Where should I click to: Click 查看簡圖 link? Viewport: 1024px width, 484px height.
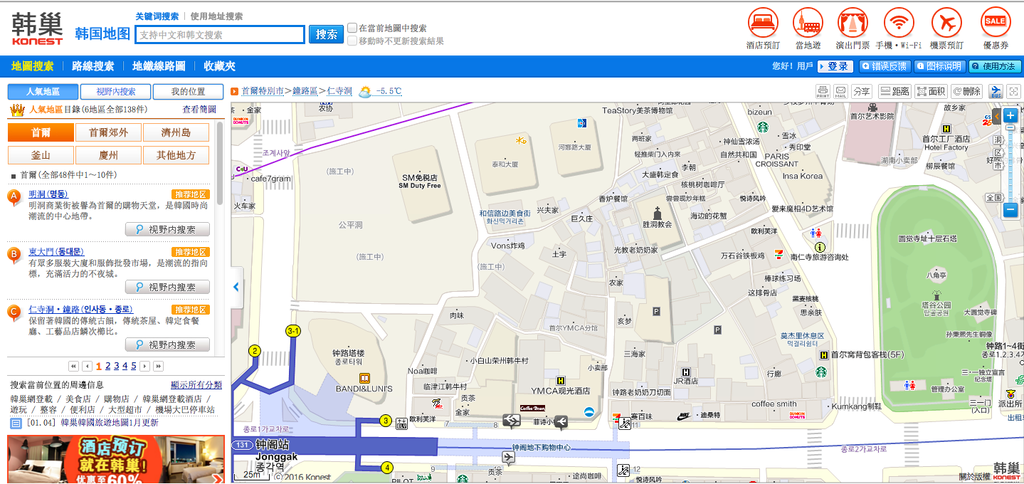click(x=199, y=110)
